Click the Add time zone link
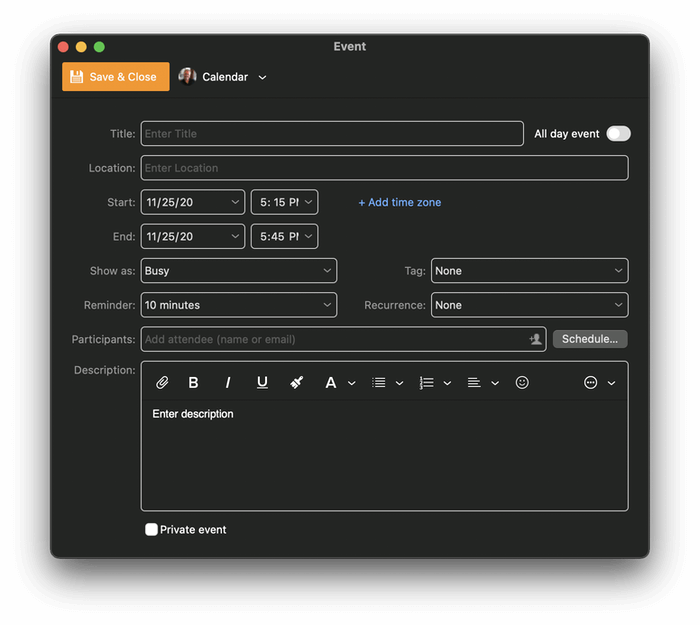700x625 pixels. click(x=399, y=202)
